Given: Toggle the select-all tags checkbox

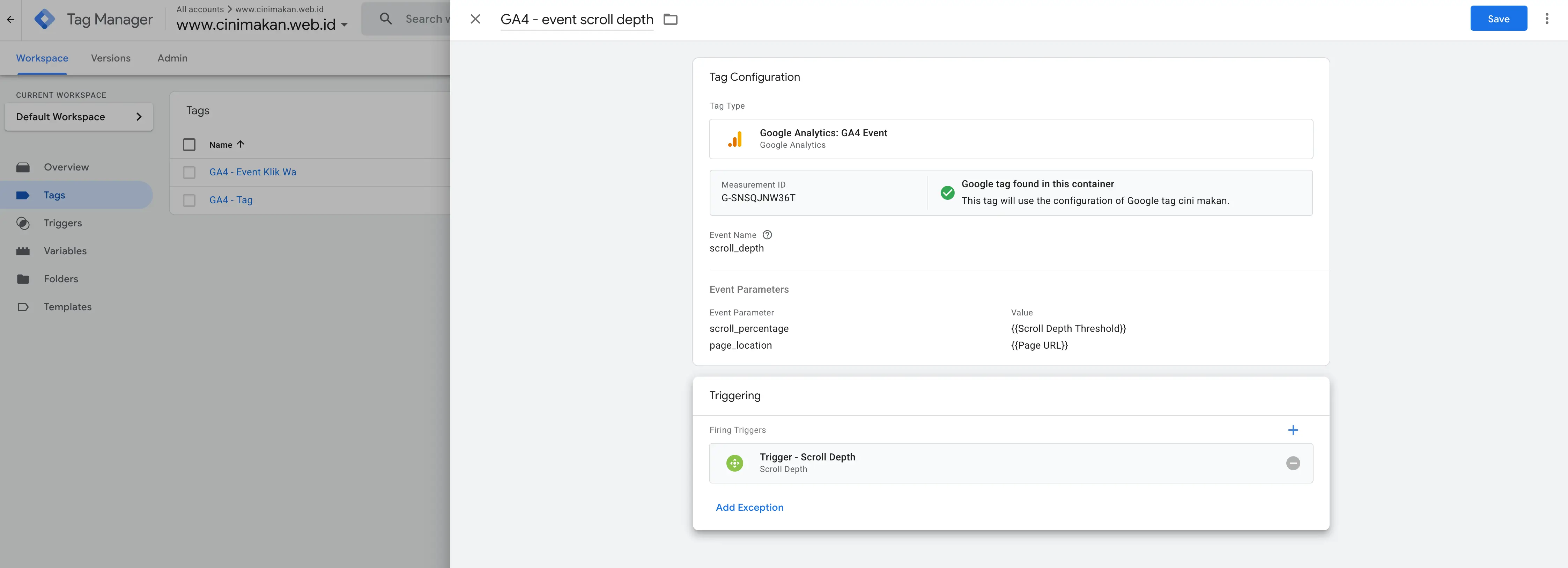Looking at the screenshot, I should [x=189, y=144].
